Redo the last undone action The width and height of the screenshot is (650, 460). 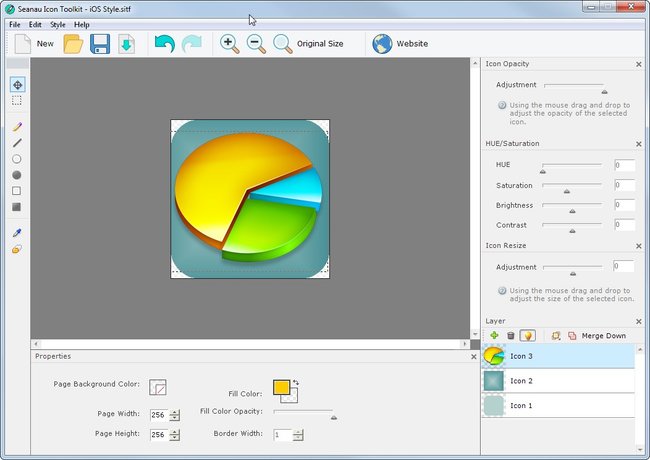(x=192, y=44)
